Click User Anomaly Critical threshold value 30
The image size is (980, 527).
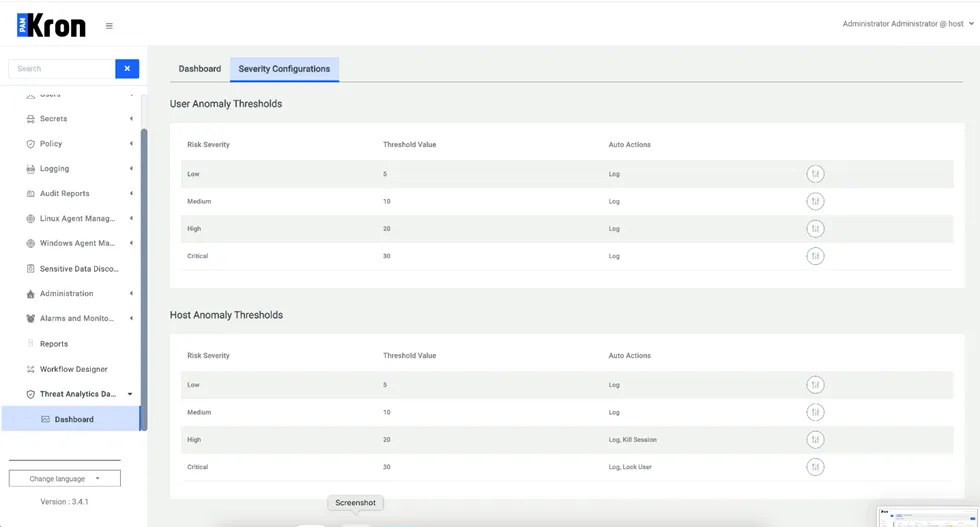(387, 256)
